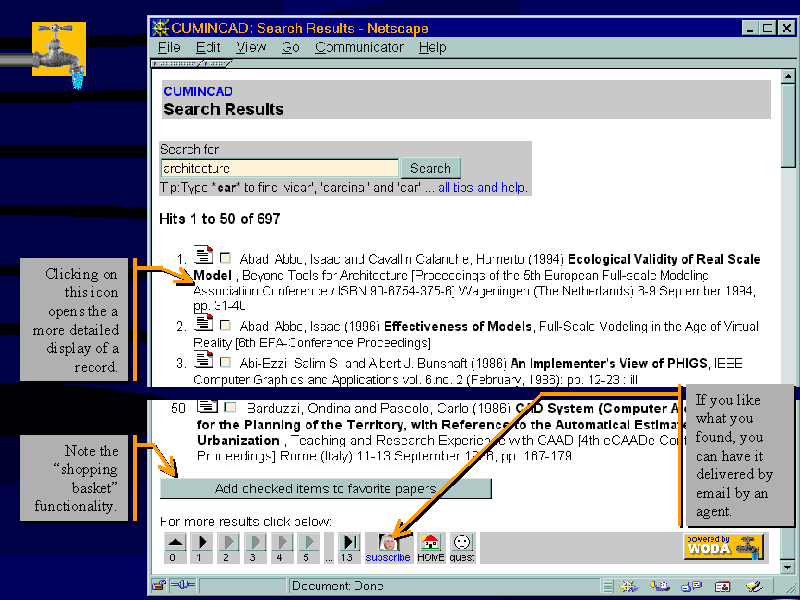The image size is (800, 600).
Task: Check the box for Ecological Validity record
Action: tap(225, 259)
